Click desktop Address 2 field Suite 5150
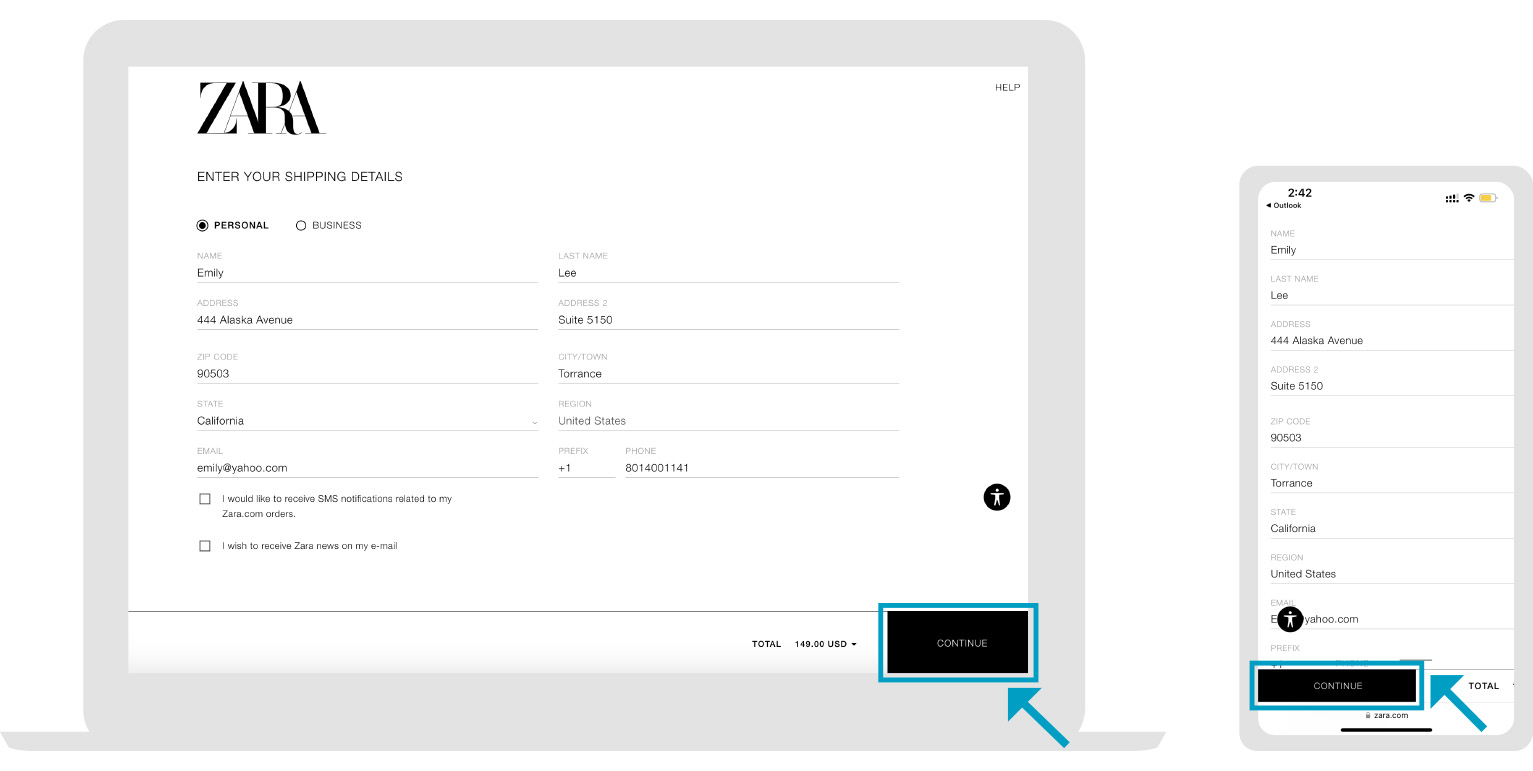This screenshot has height=771, width=1533. coord(729,320)
